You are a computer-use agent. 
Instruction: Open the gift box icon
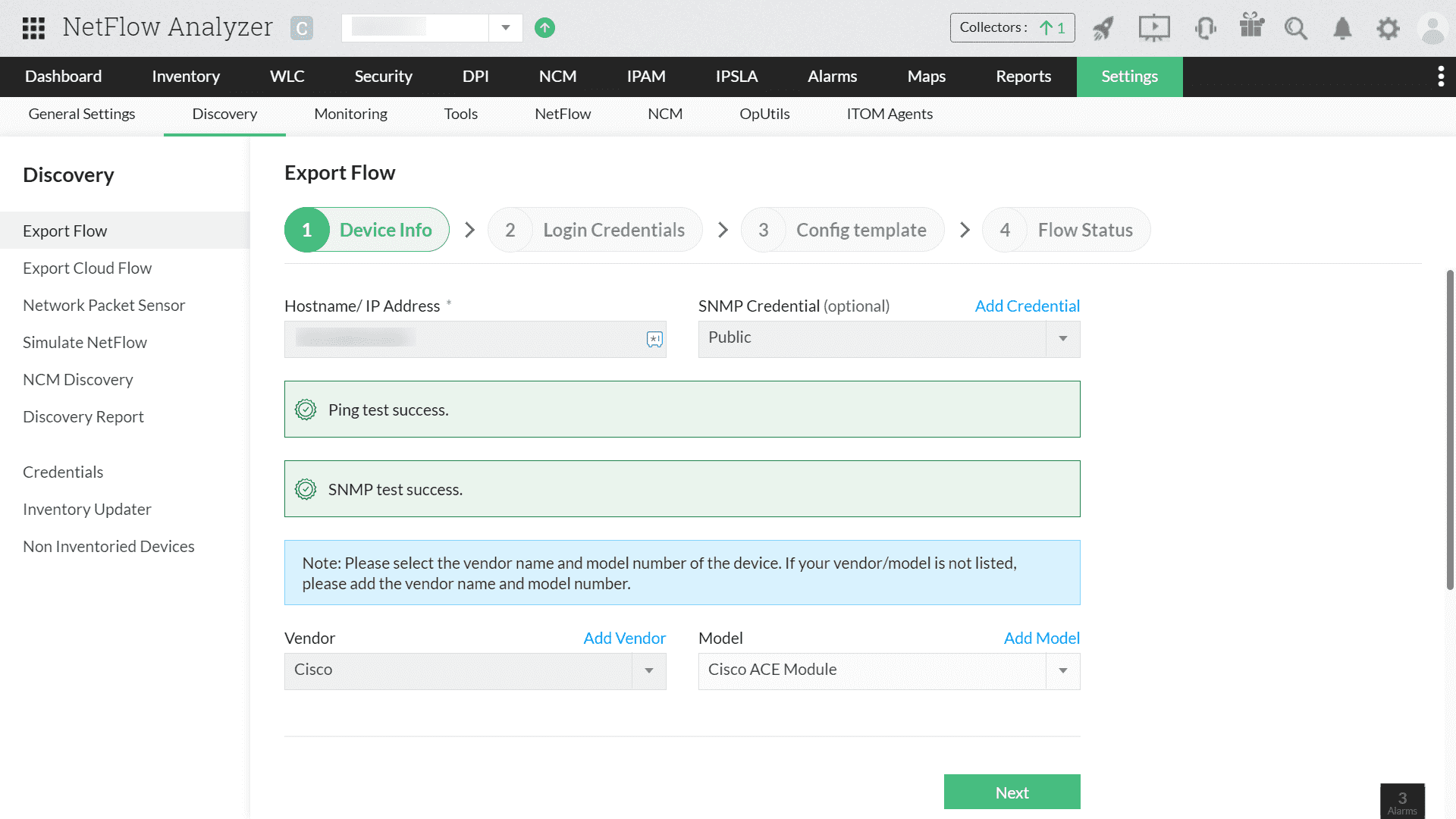tap(1251, 26)
